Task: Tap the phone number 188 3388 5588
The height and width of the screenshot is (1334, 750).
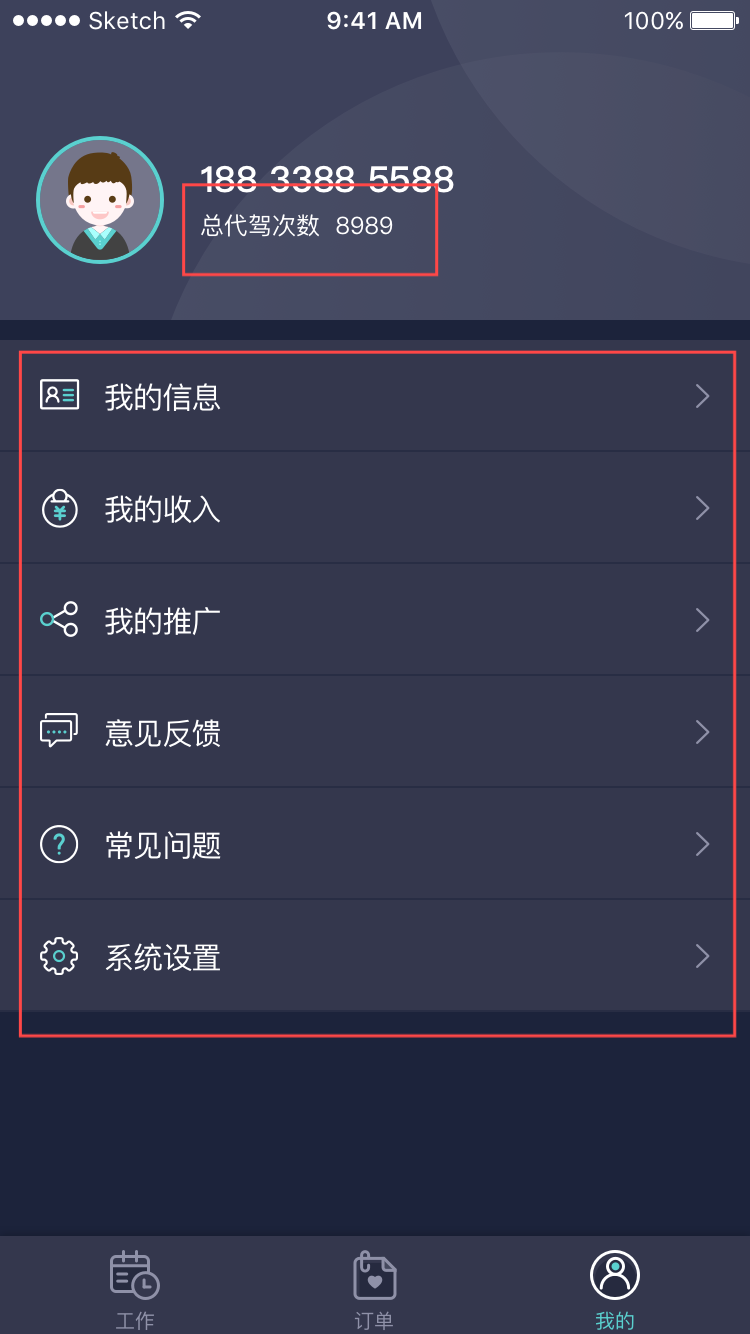Action: point(327,179)
